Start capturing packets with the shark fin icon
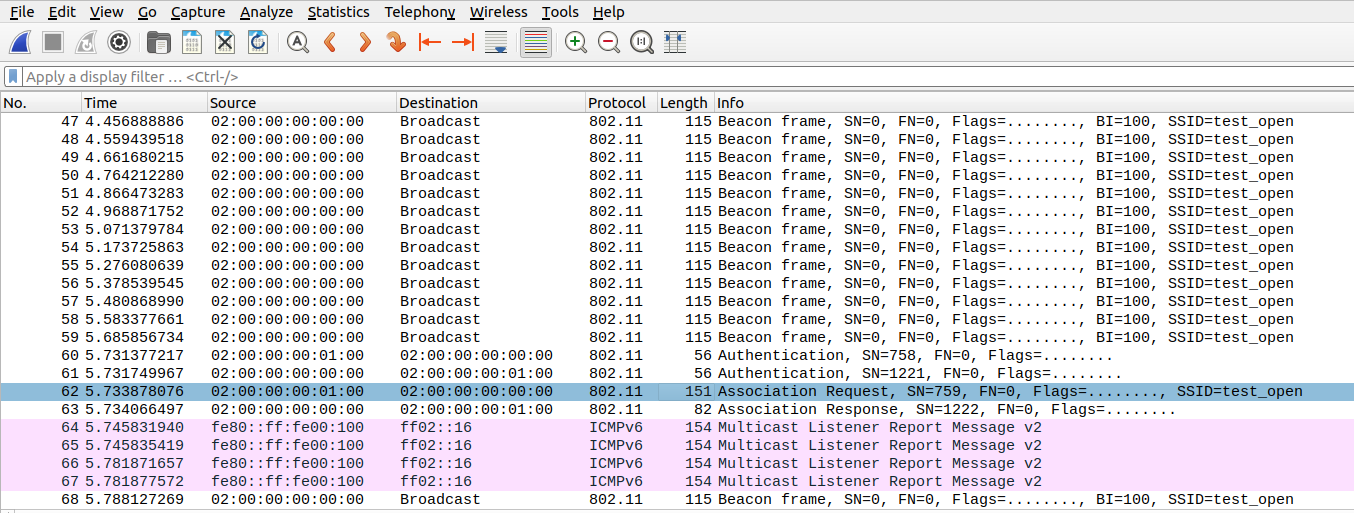The width and height of the screenshot is (1354, 513). 21,42
